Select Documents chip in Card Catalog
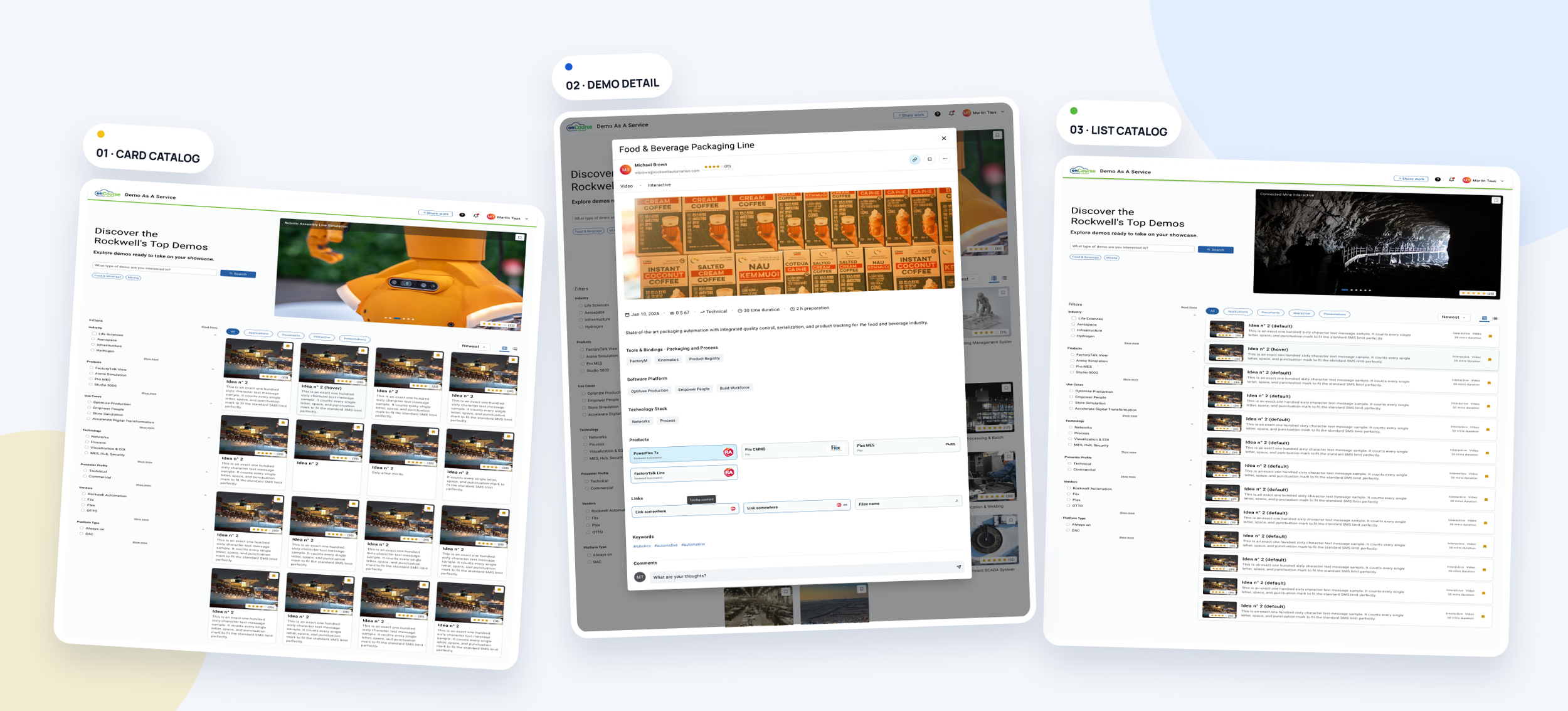 coord(291,335)
